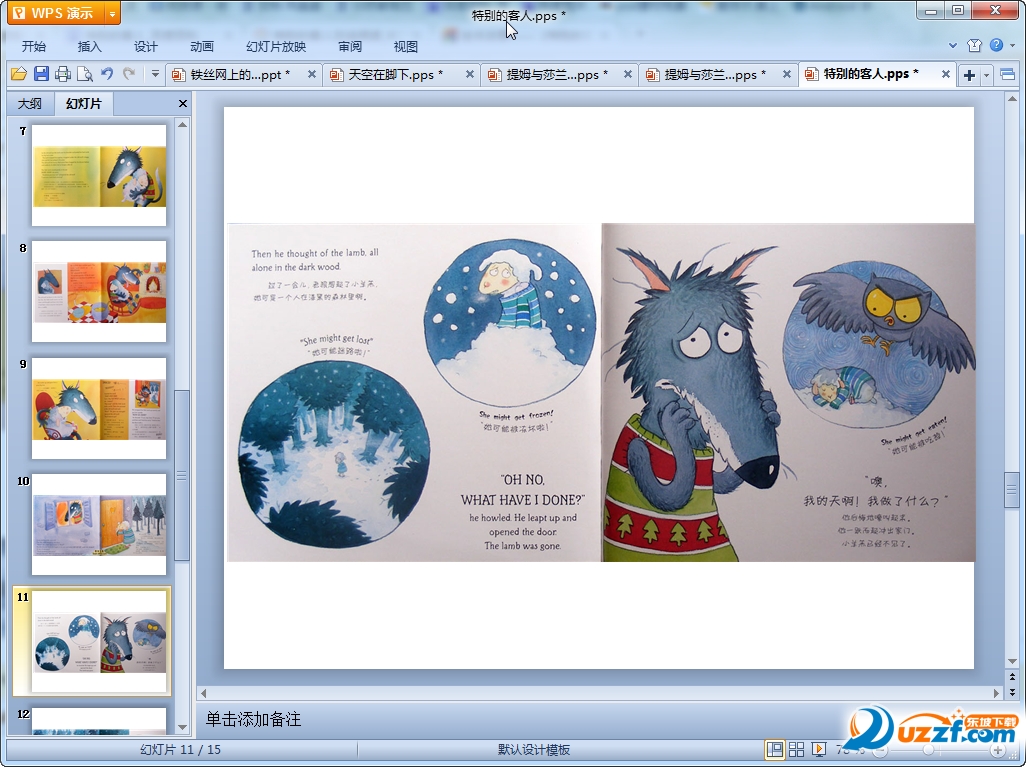Expand the arrow beside the help icon
This screenshot has height=767, width=1026.
pyautogui.click(x=1012, y=46)
